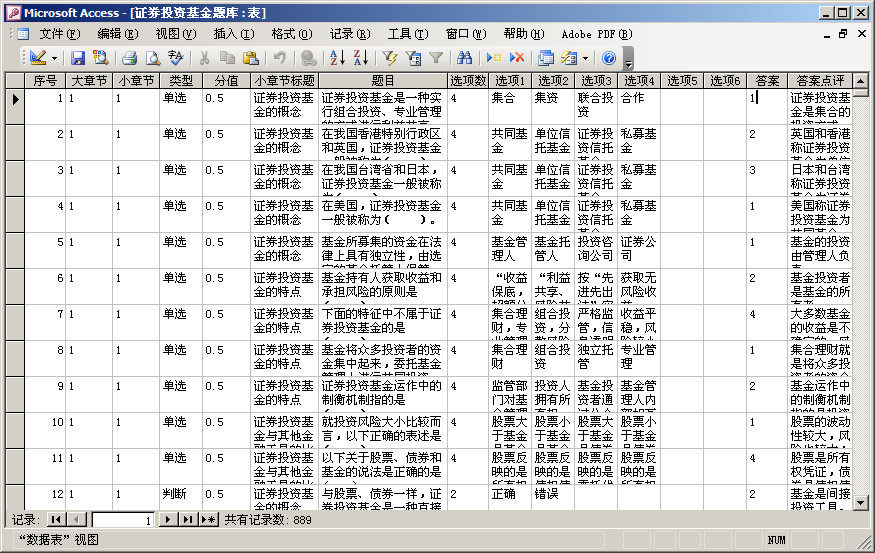
Task: Select the 选项数 column header
Action: (x=468, y=81)
